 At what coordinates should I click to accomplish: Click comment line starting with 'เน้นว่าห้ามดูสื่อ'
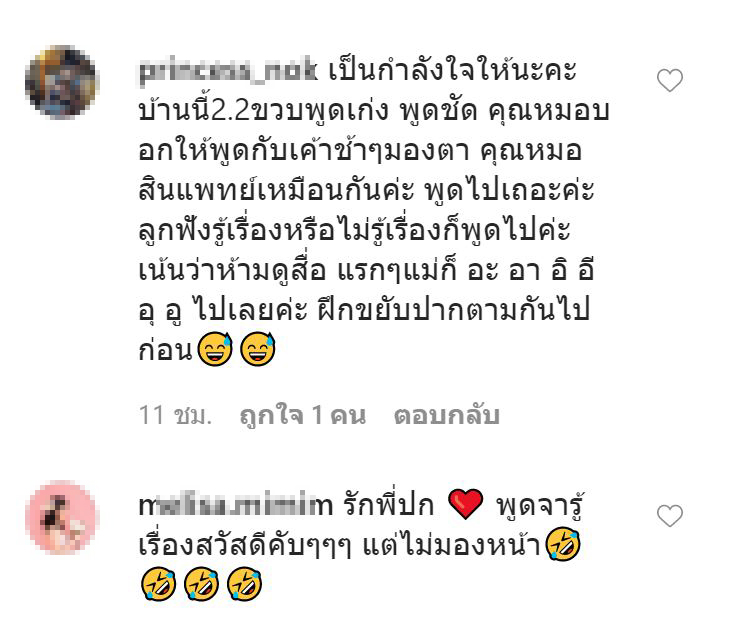click(366, 270)
